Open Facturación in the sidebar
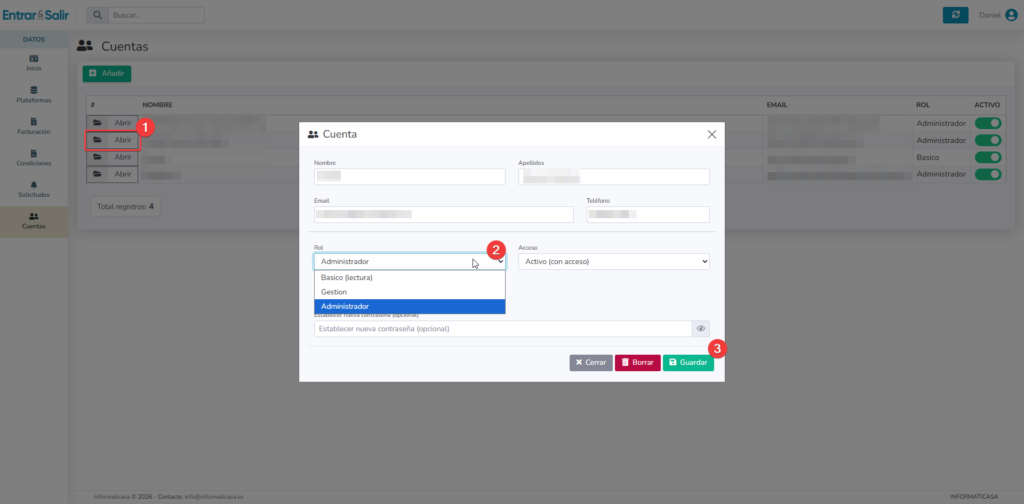 34,126
